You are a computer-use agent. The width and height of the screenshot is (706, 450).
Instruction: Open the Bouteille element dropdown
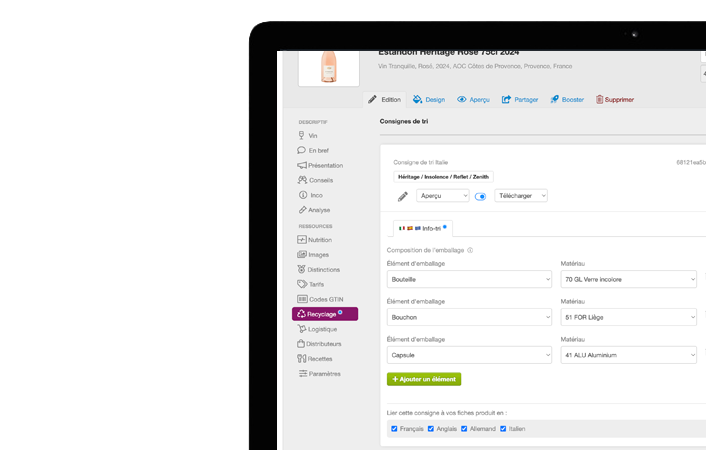point(469,279)
